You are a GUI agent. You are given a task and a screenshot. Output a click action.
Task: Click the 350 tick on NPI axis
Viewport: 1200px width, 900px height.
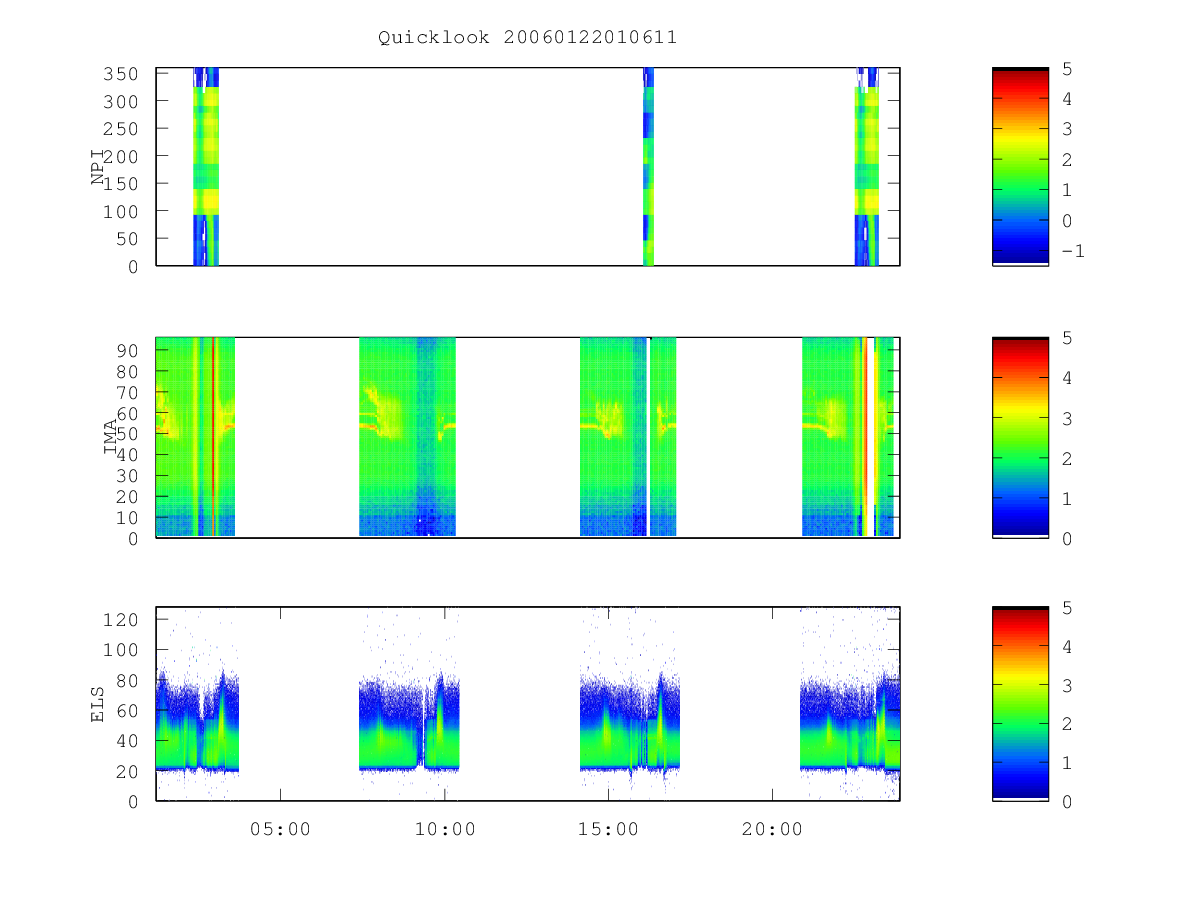(121, 74)
